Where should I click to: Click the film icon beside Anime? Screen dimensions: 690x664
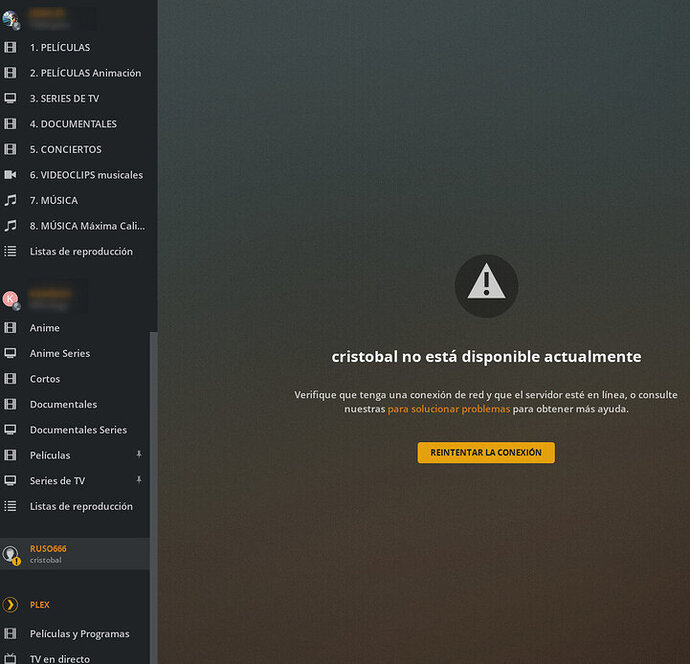click(x=10, y=328)
